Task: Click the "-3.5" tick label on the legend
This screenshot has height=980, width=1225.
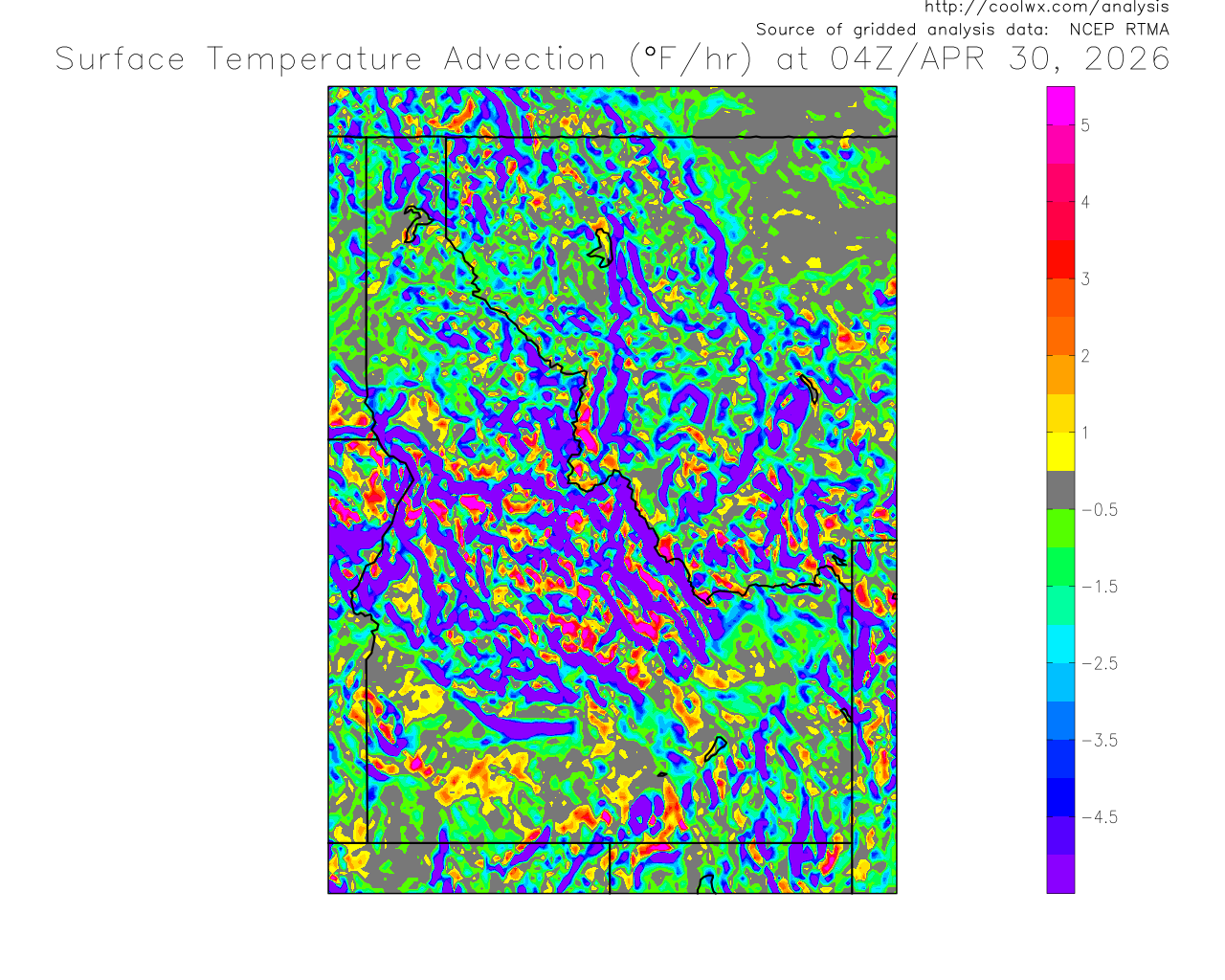Action: [1099, 741]
